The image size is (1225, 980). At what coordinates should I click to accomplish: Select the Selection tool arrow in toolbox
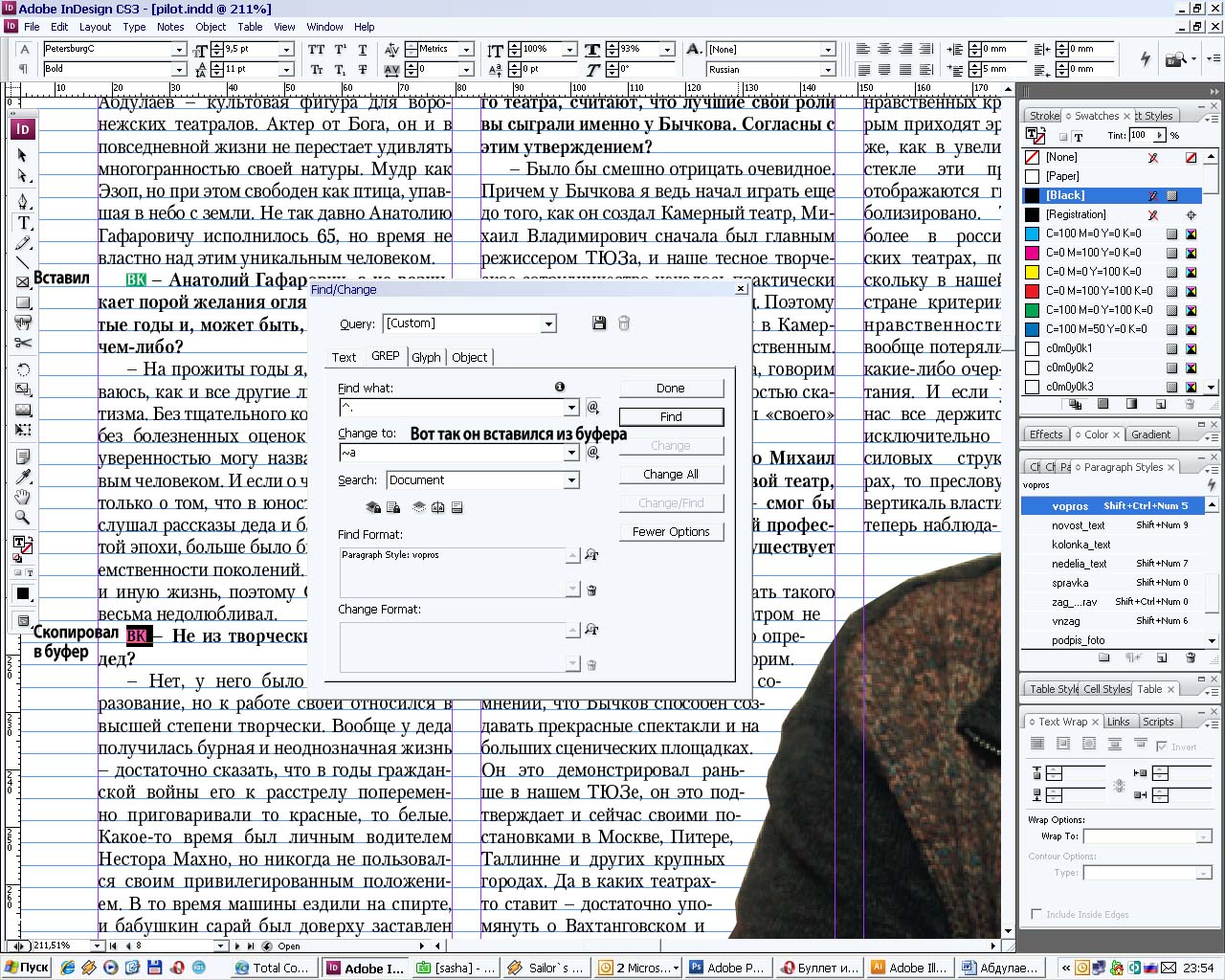[23, 155]
